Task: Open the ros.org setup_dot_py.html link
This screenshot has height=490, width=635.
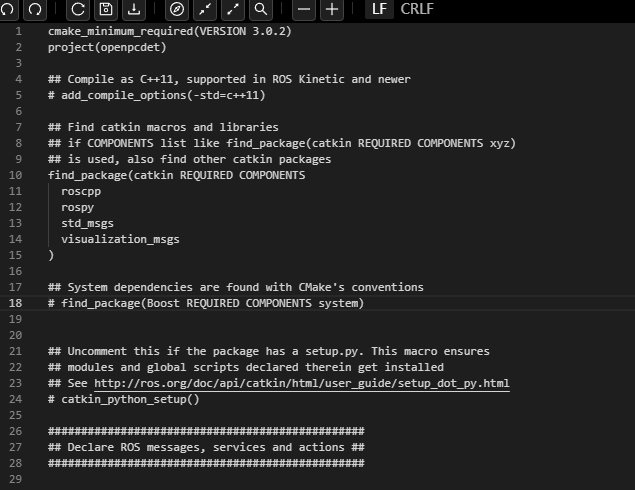Action: [302, 383]
